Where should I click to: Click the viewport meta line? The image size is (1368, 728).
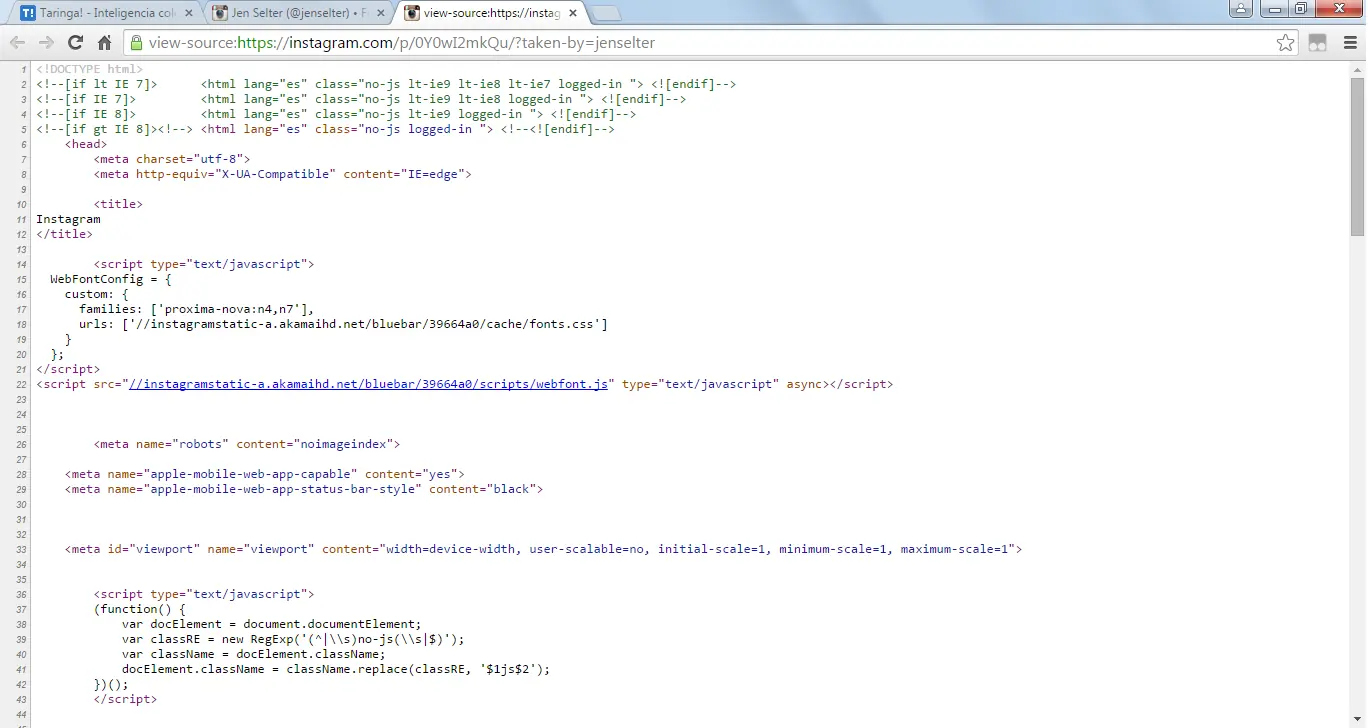tap(544, 549)
